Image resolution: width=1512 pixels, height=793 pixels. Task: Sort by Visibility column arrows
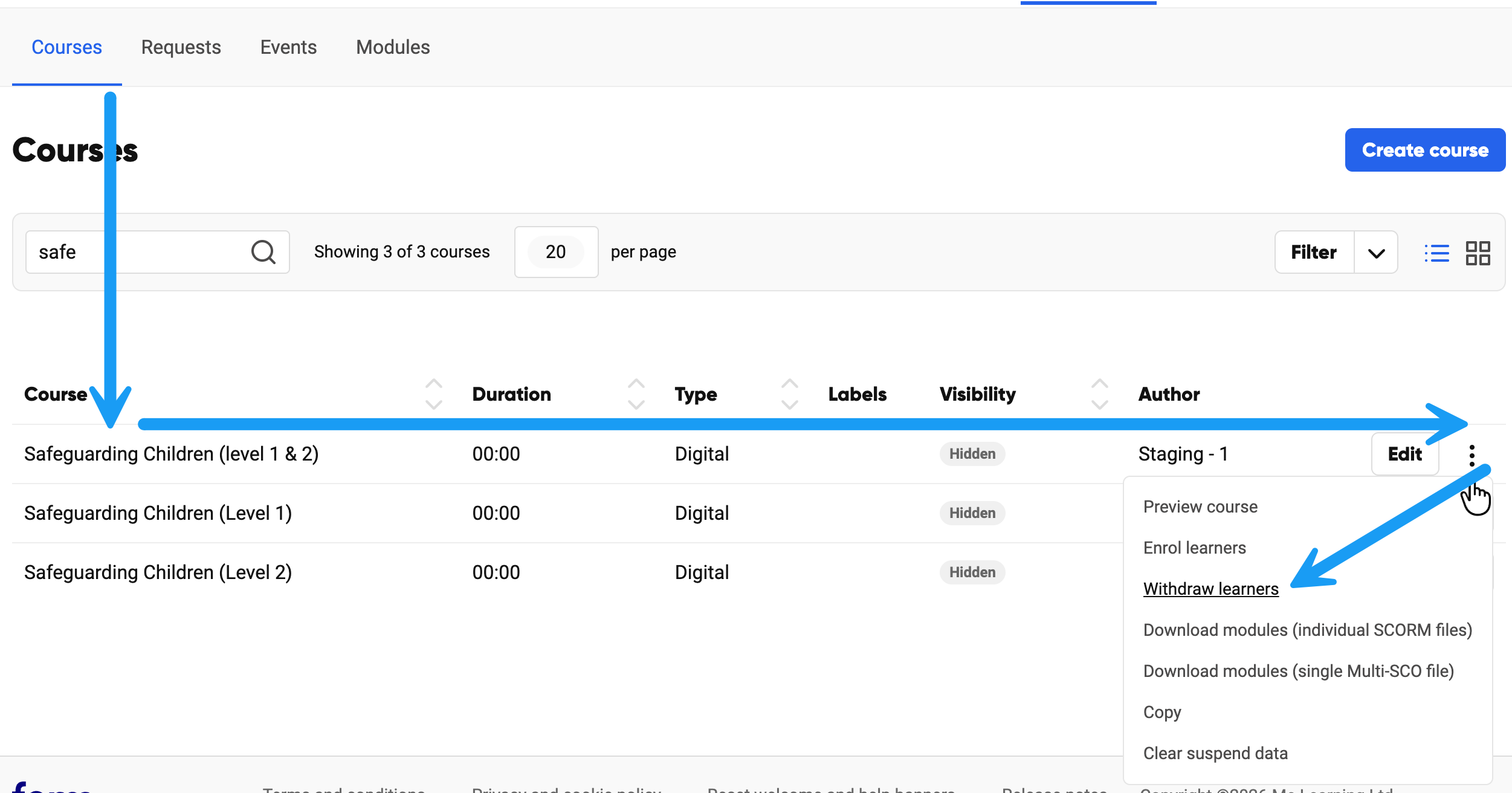(1100, 394)
